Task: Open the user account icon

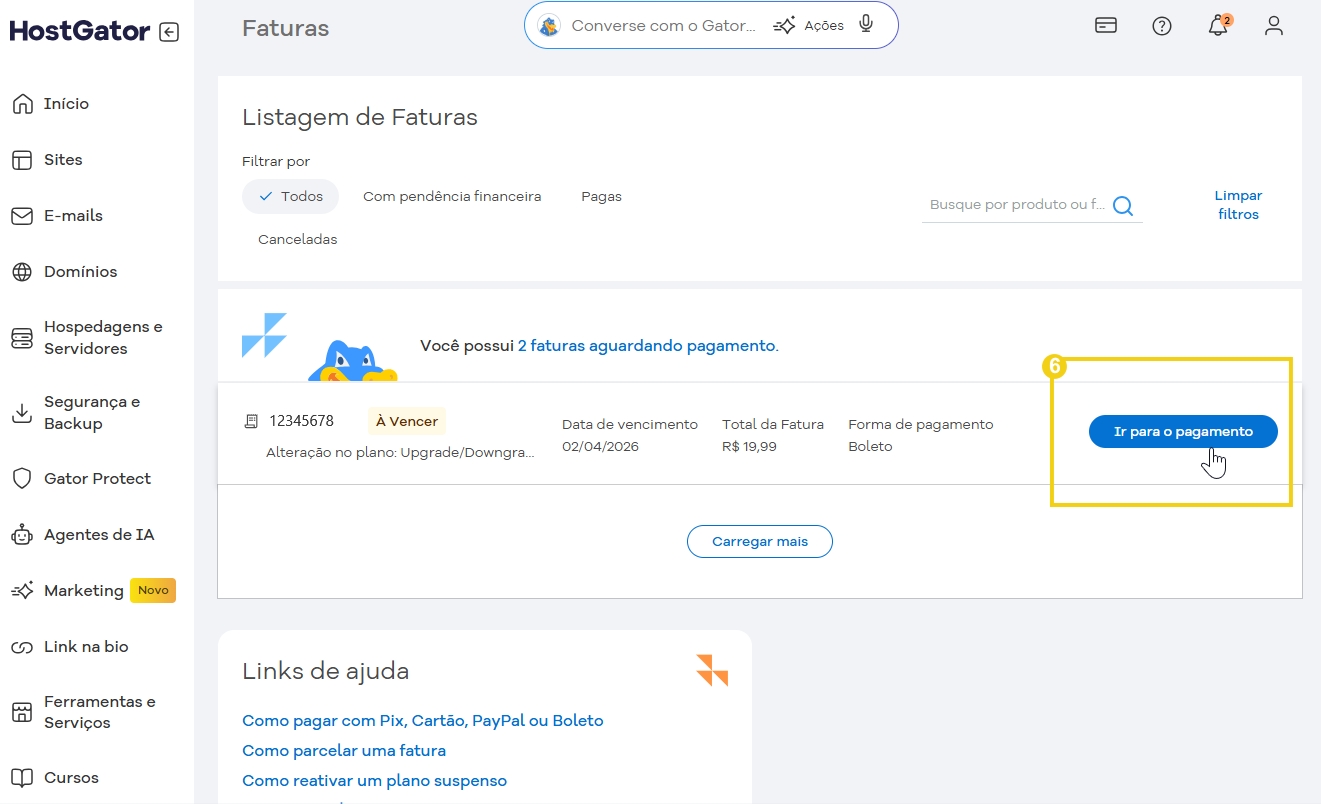Action: 1274,26
